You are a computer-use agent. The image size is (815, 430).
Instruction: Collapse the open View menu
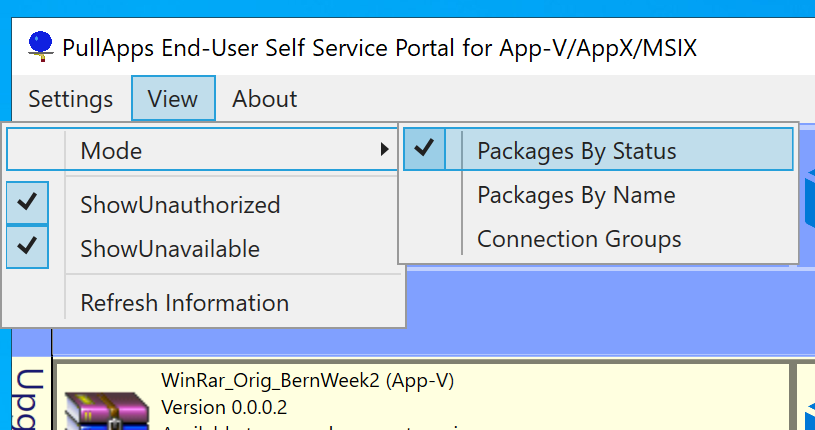173,99
